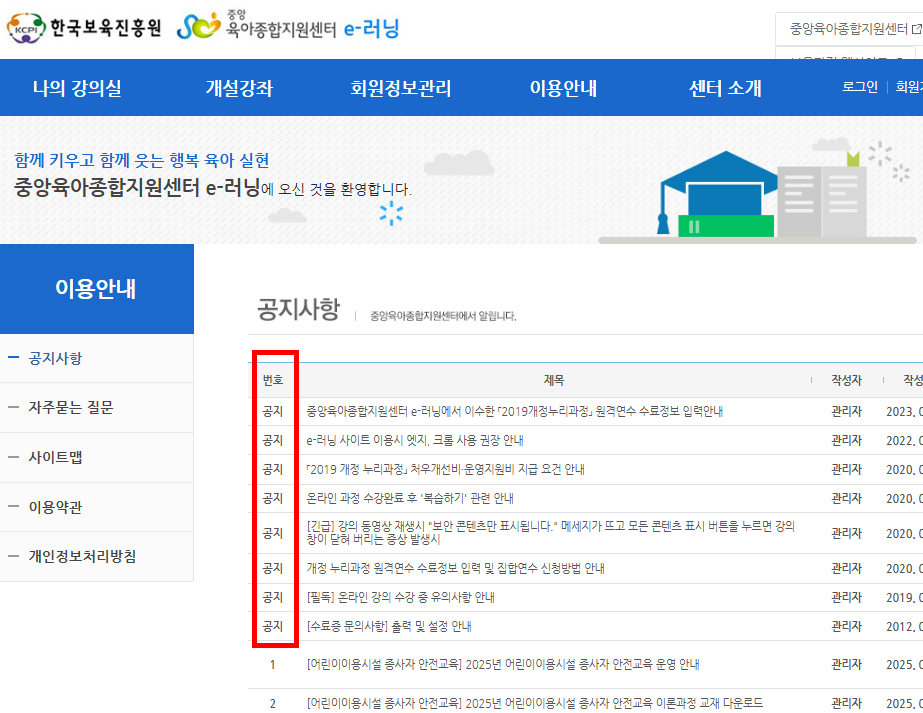Open 자주묻는 질문 in the sidebar

(x=72, y=408)
